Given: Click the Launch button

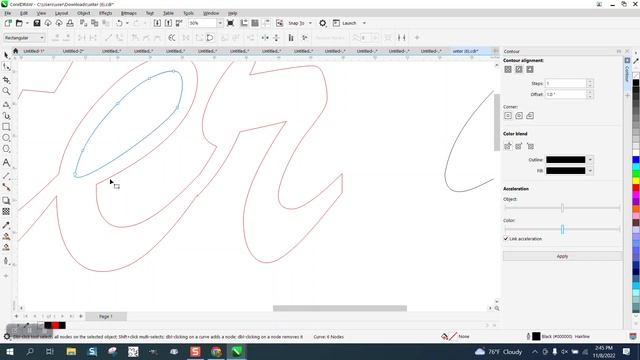Looking at the screenshot, I should (x=345, y=23).
